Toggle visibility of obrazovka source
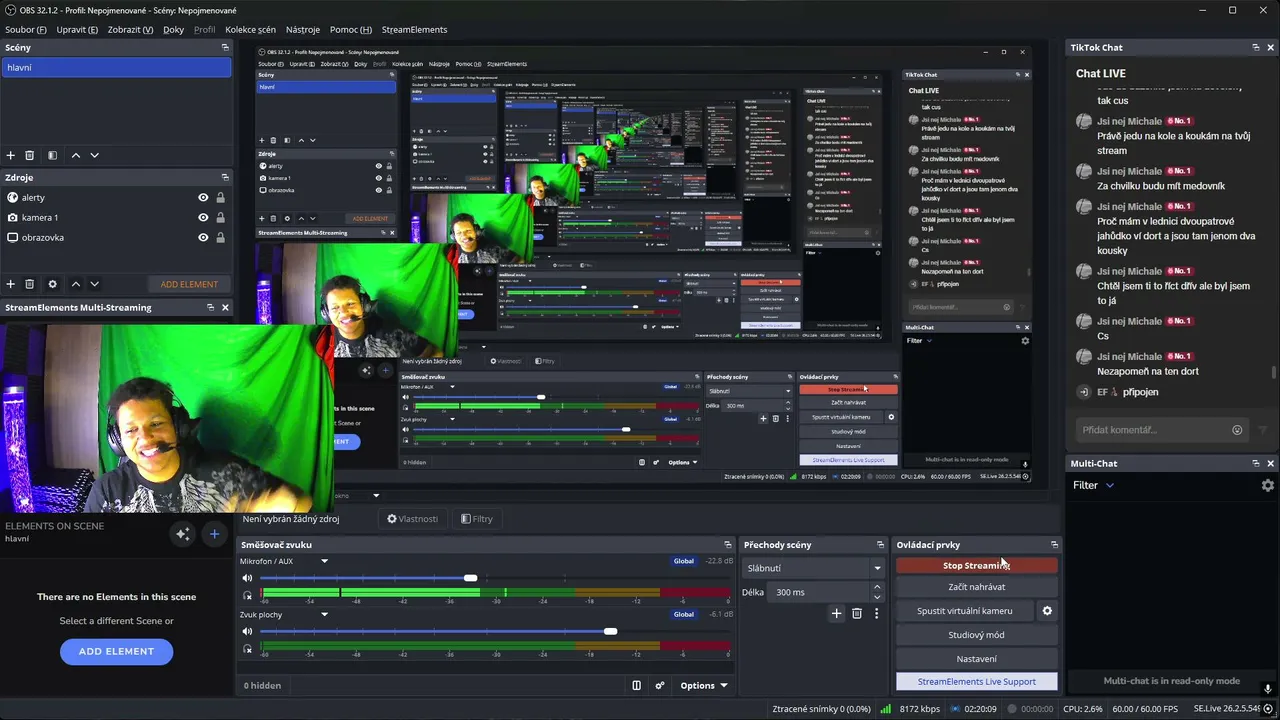 (203, 238)
